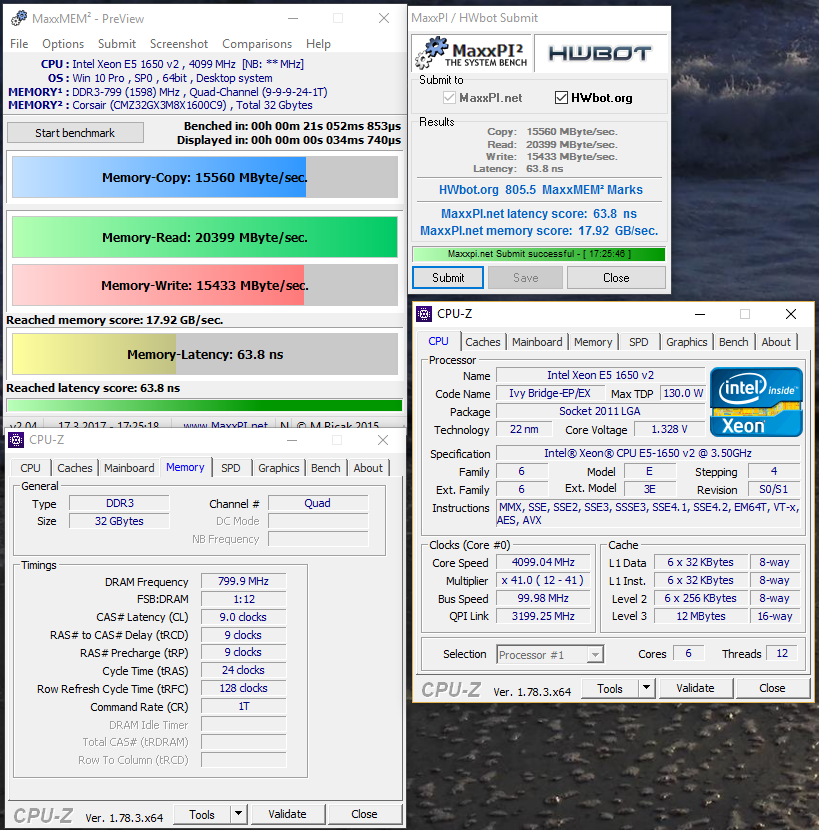Screen dimensions: 819x830
Task: Click the Save button in HWbot dialog
Action: 525,277
